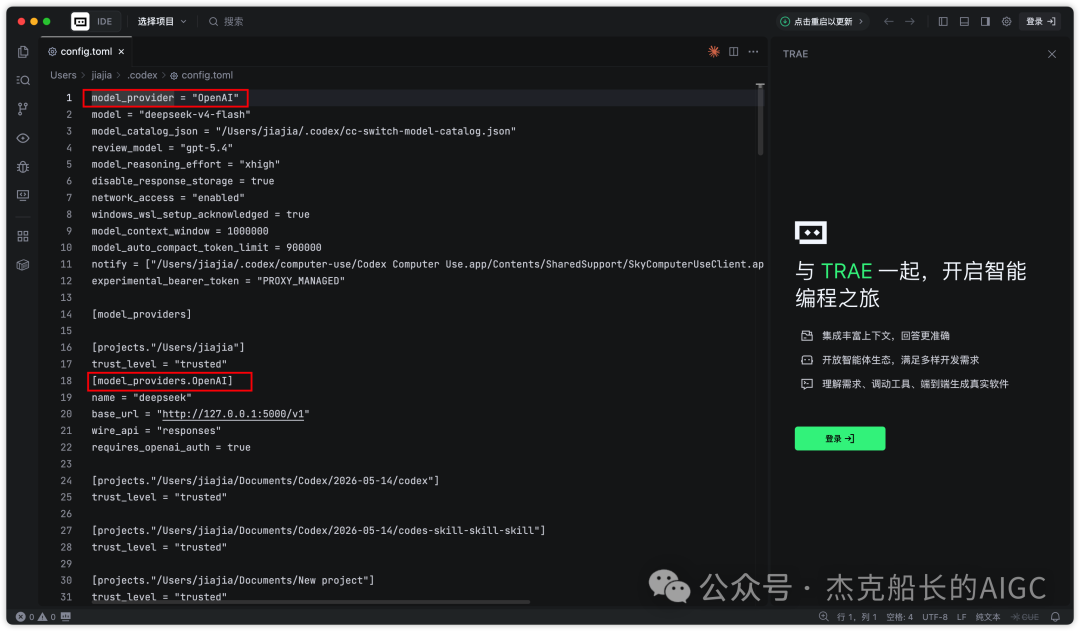The height and width of the screenshot is (631, 1080).
Task: Click line model_context_window = 1000000
Action: coord(180,231)
